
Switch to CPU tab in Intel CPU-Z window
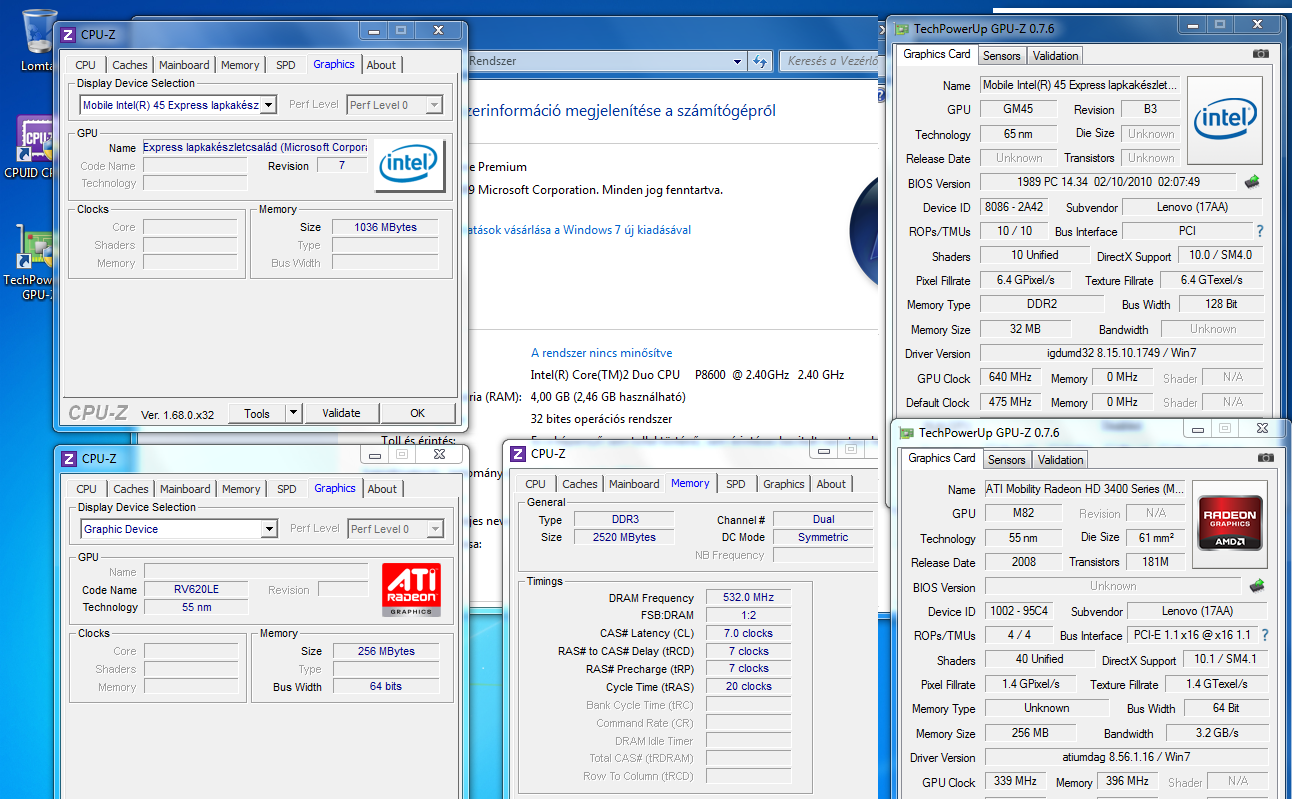(x=86, y=65)
